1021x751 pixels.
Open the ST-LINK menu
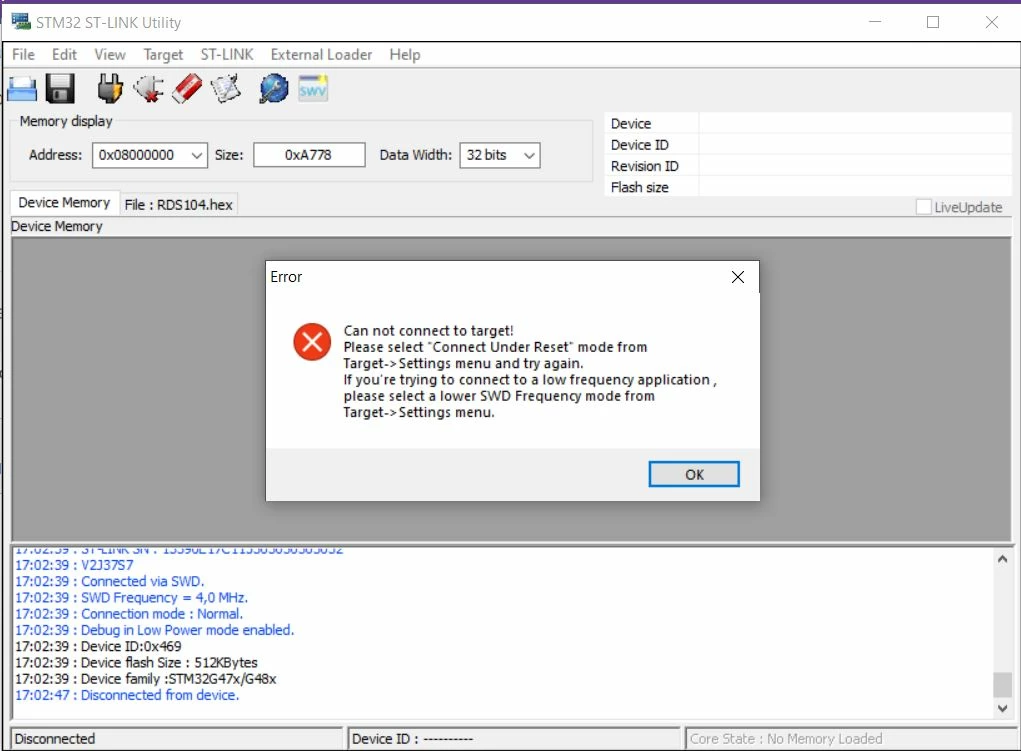coord(227,55)
